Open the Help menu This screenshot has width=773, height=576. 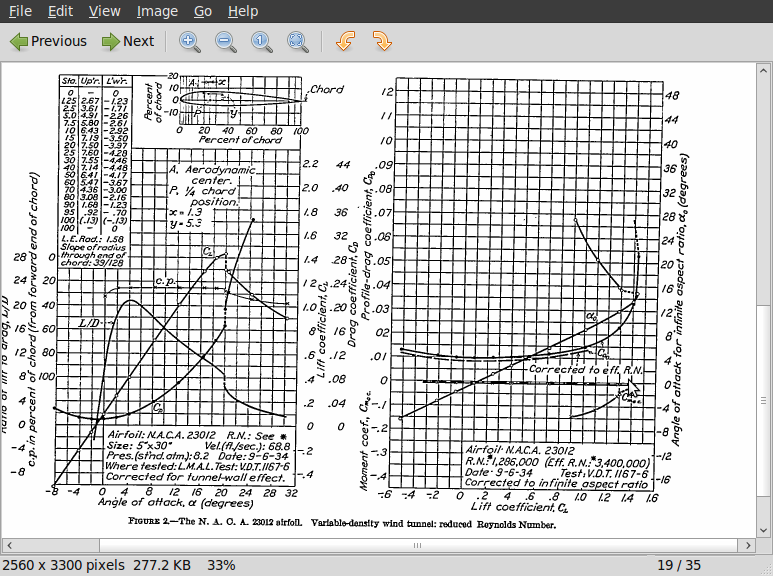(x=242, y=11)
